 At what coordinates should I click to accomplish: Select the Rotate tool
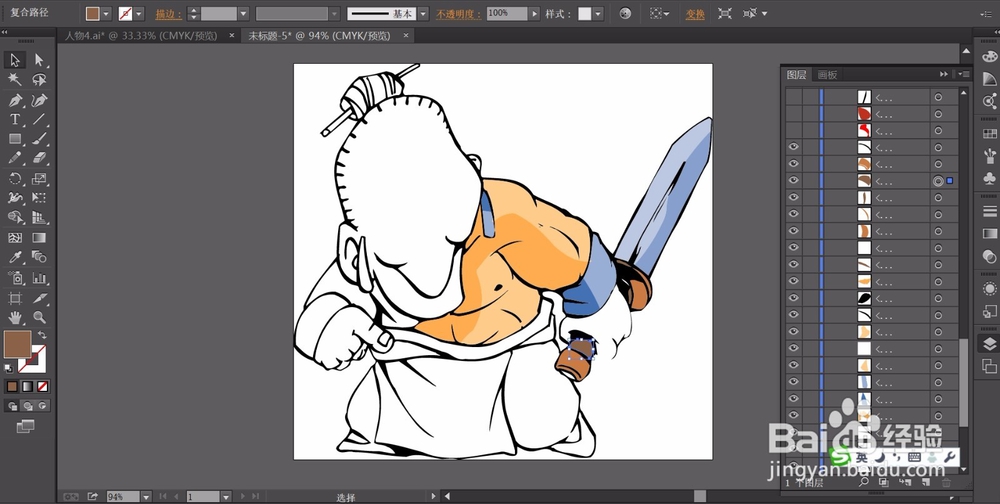click(x=15, y=179)
